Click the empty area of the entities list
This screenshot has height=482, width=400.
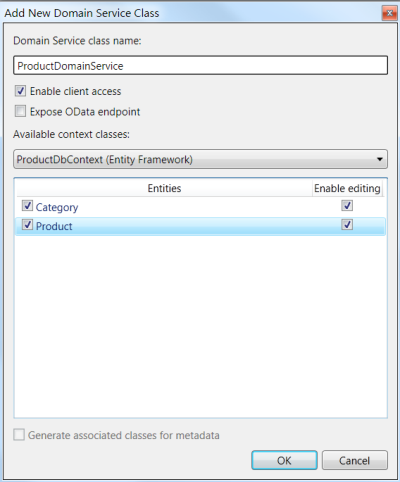point(200,327)
